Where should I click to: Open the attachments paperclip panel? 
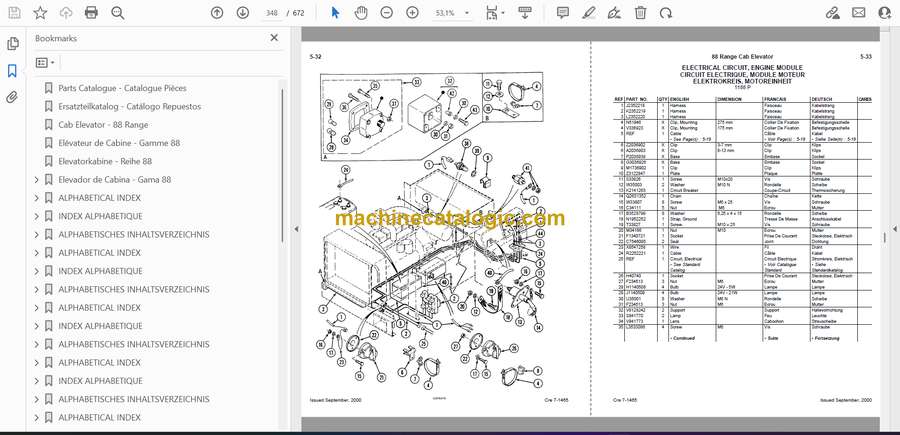[x=13, y=97]
